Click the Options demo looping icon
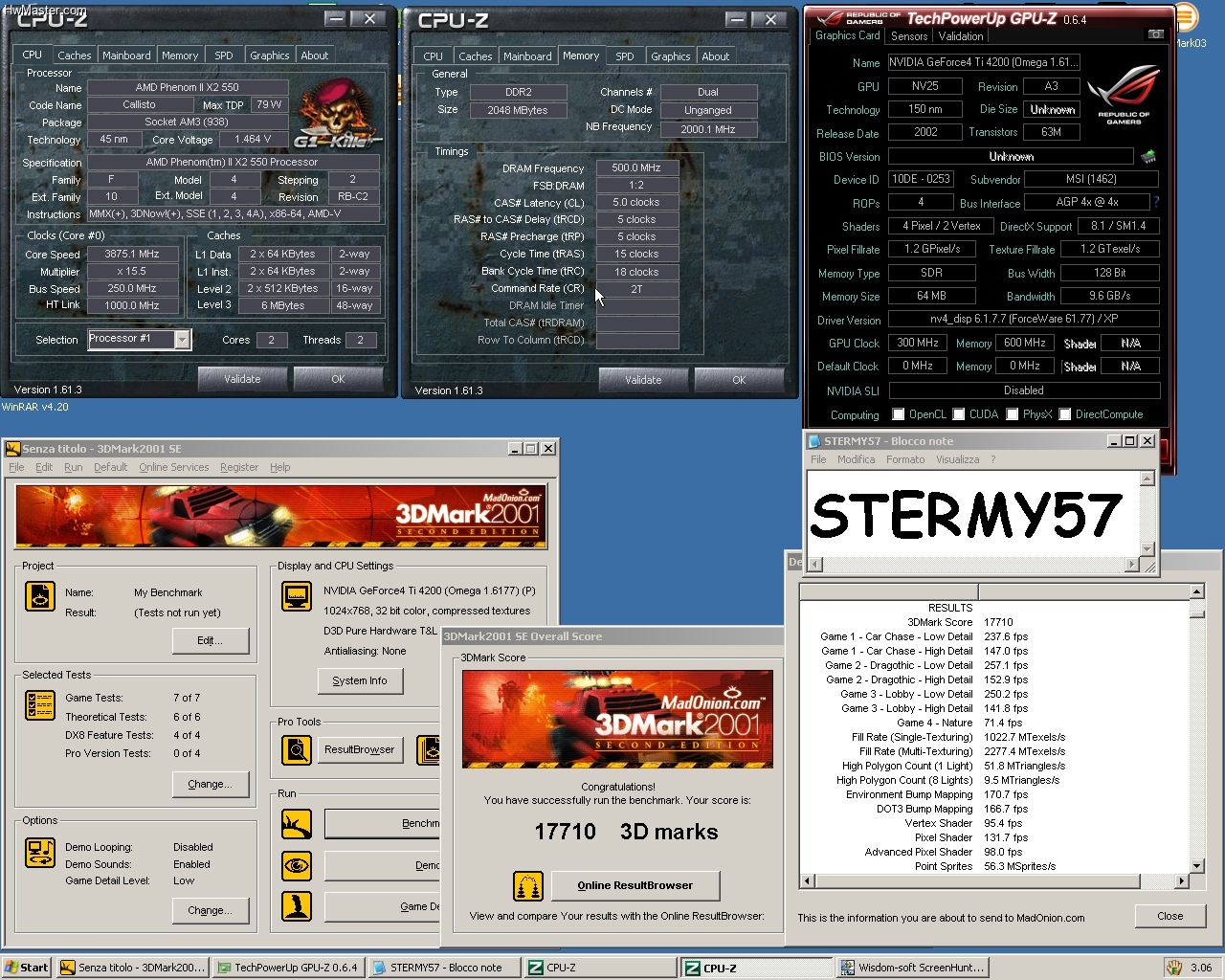1225x980 pixels. coord(39,853)
